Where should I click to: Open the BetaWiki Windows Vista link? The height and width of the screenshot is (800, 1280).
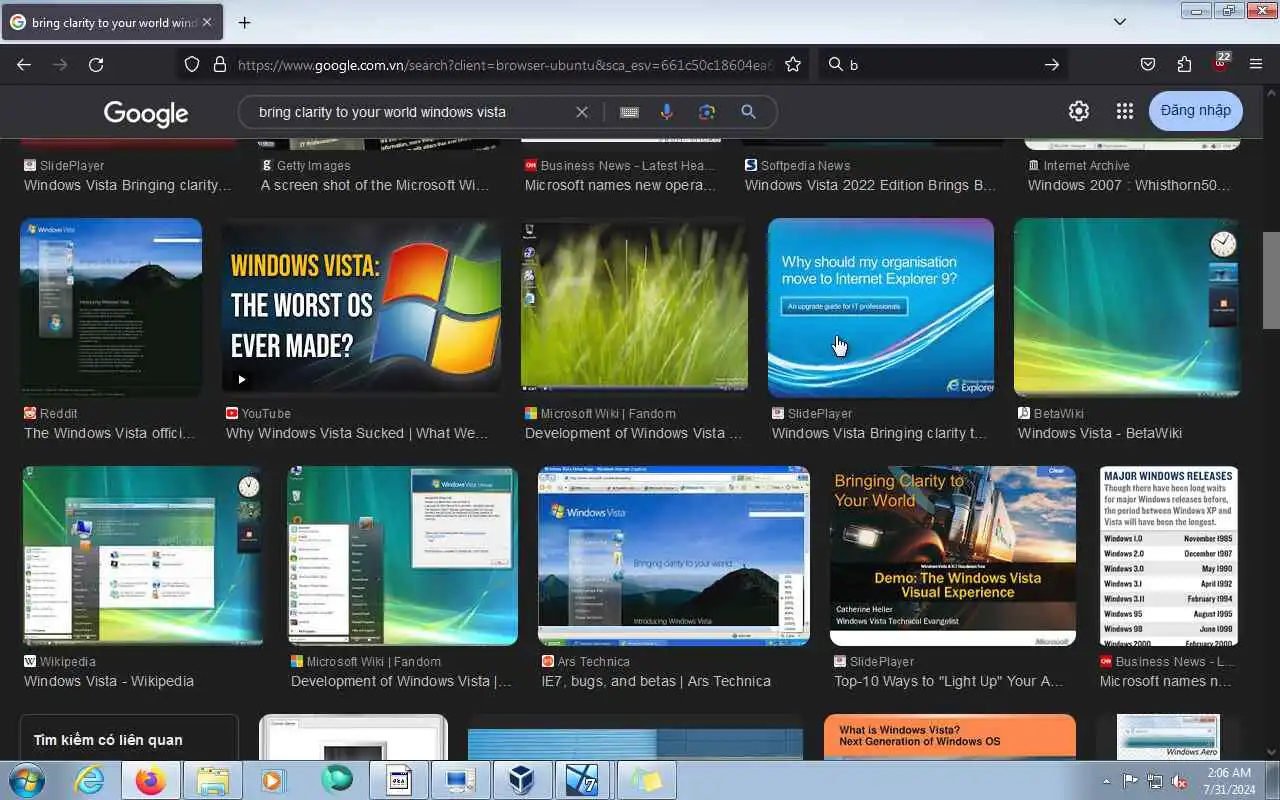[x=1100, y=433]
